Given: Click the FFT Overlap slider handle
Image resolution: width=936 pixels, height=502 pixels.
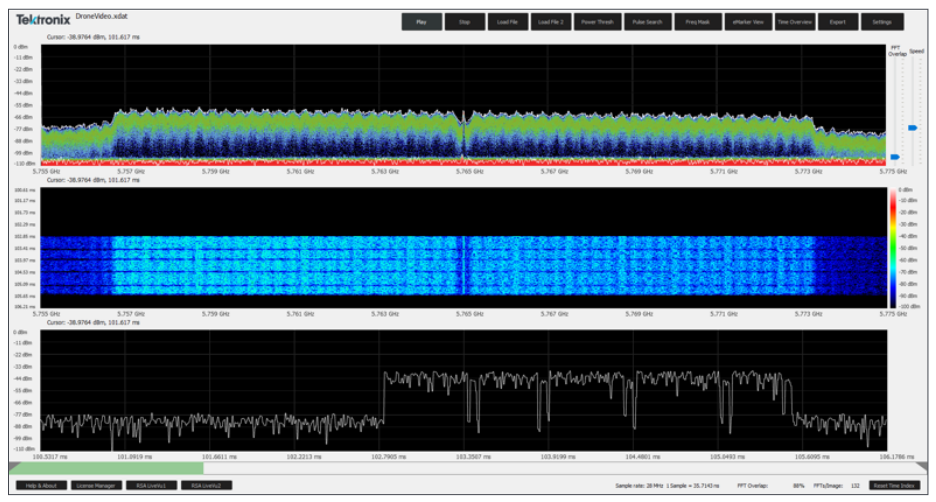Looking at the screenshot, I should [895, 157].
